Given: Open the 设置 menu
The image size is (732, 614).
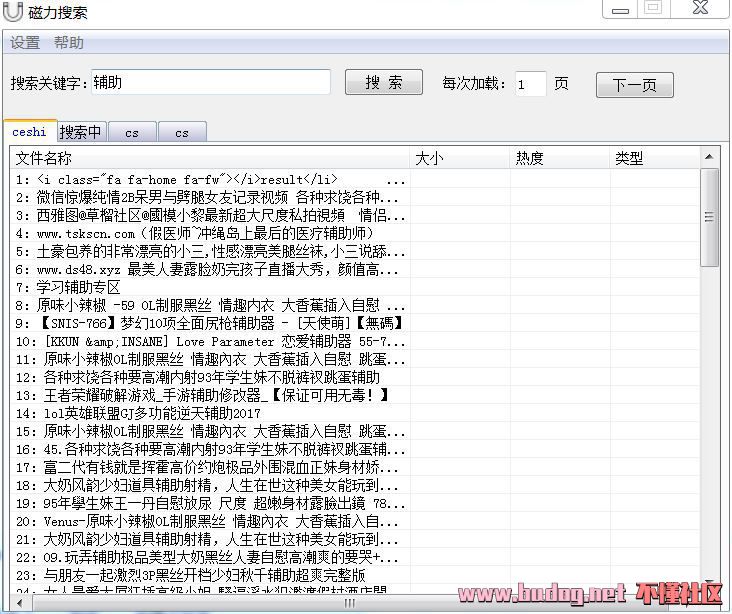Looking at the screenshot, I should 25,43.
